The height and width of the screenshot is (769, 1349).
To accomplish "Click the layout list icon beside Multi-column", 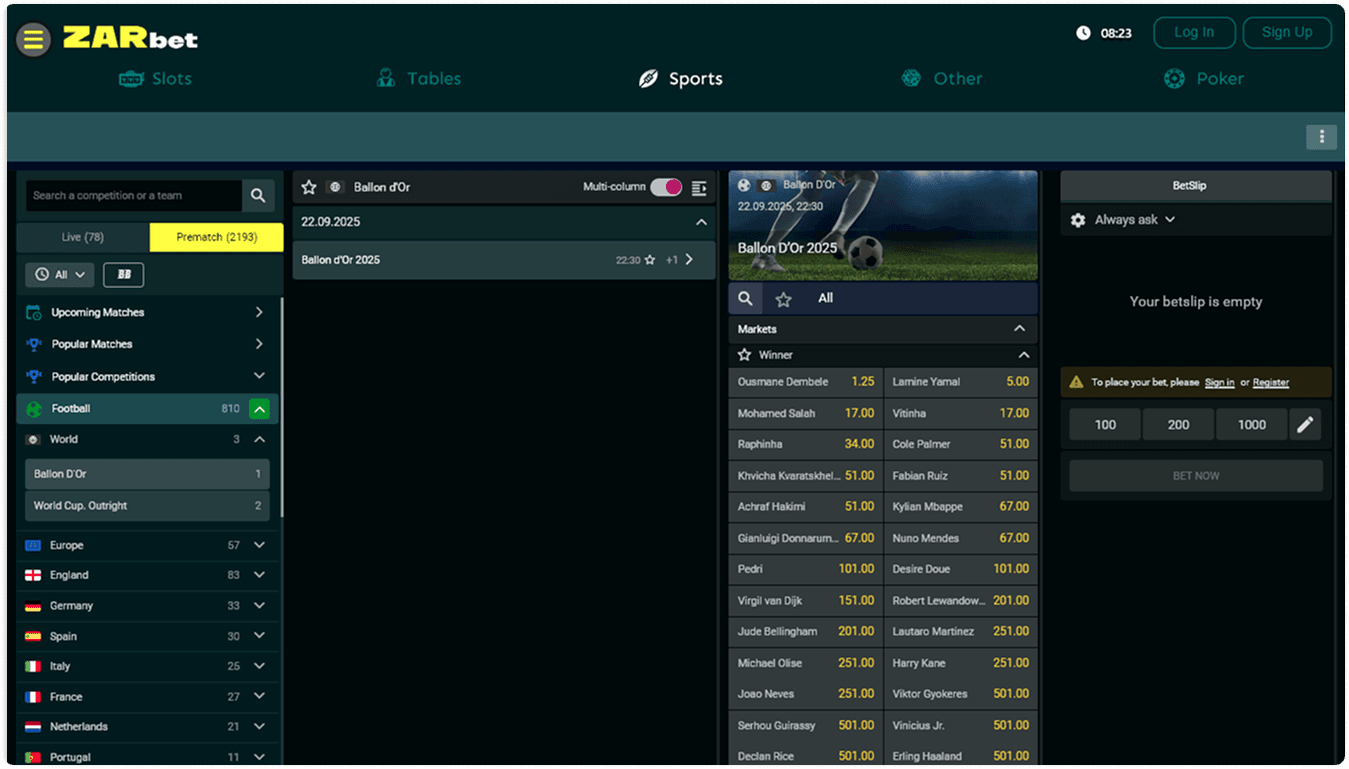I will [x=699, y=187].
